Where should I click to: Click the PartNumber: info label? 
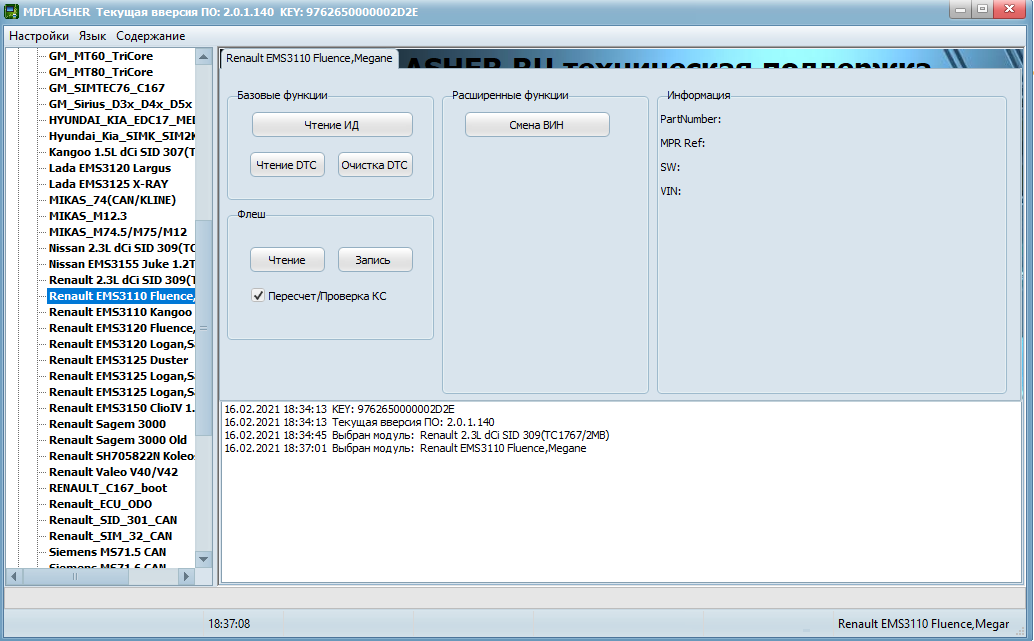click(x=690, y=119)
